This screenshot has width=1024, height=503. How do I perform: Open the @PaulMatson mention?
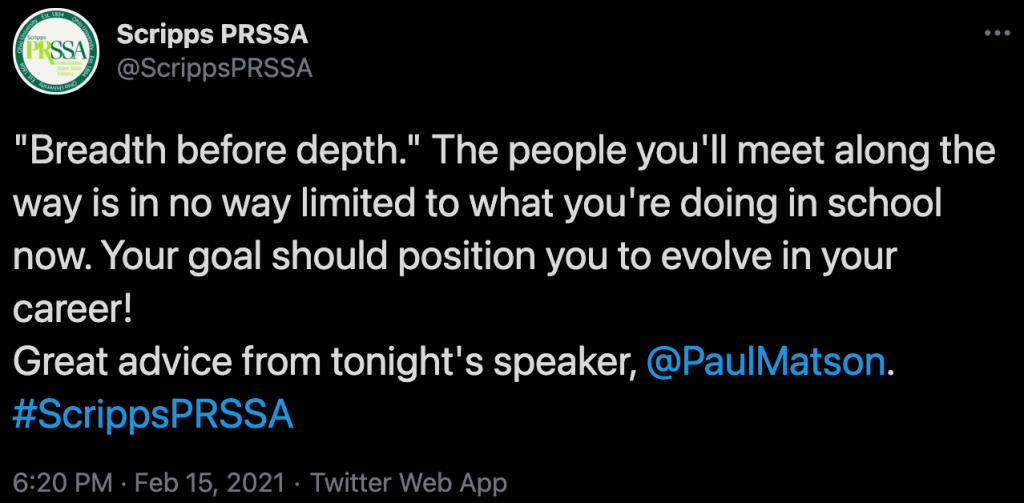tap(766, 361)
